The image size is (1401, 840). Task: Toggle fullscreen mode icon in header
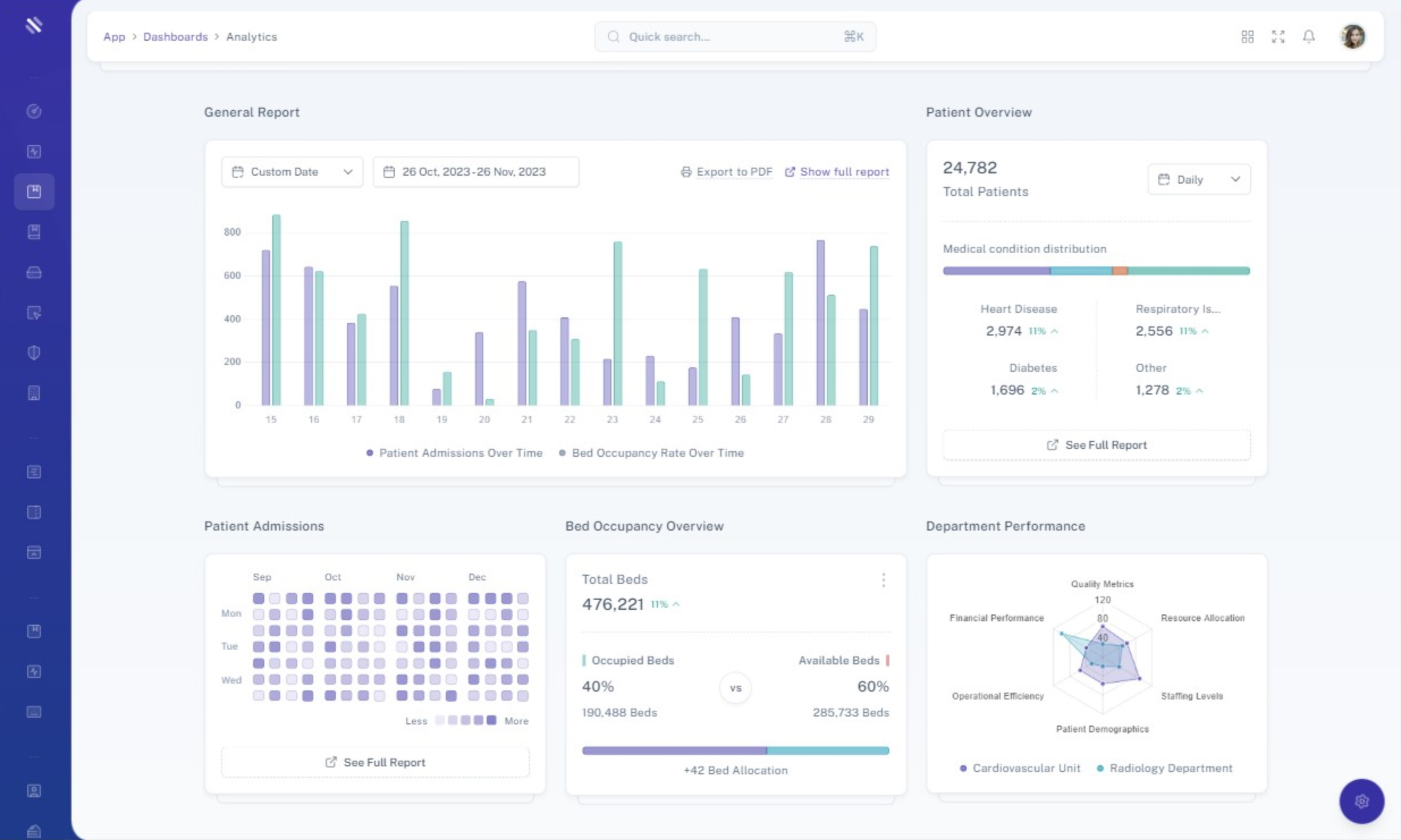tap(1278, 37)
